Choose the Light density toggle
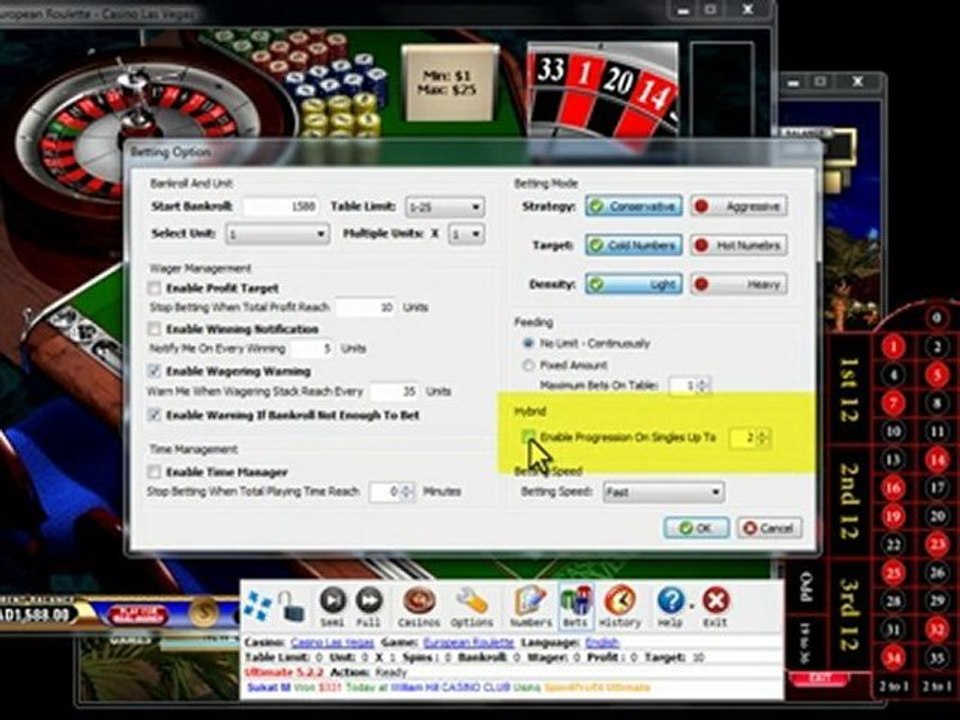This screenshot has height=720, width=960. 634,285
